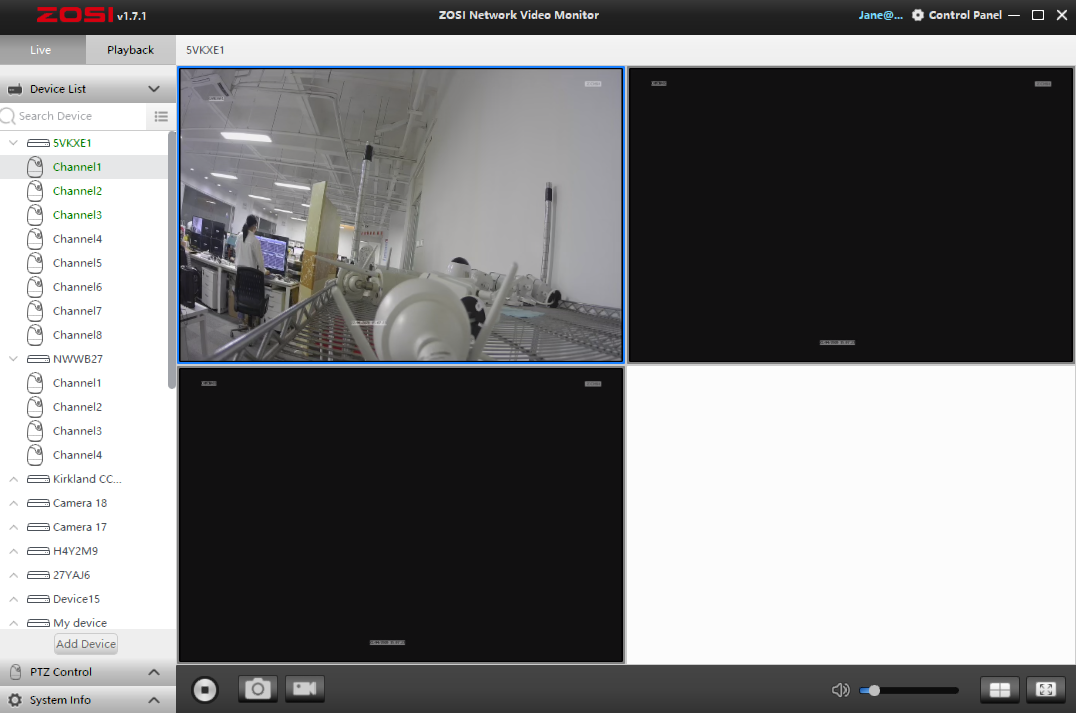This screenshot has width=1076, height=713.
Task: Click the Add Device button
Action: click(86, 644)
